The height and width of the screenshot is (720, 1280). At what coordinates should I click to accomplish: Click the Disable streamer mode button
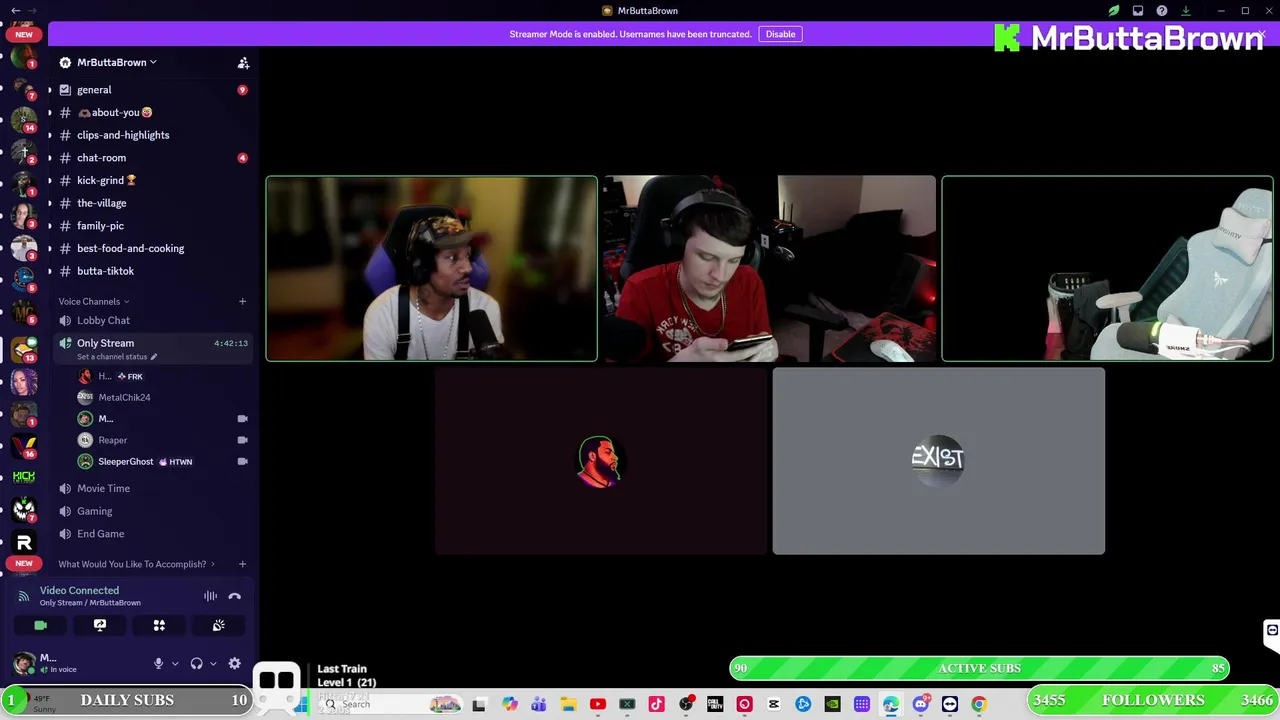point(780,34)
